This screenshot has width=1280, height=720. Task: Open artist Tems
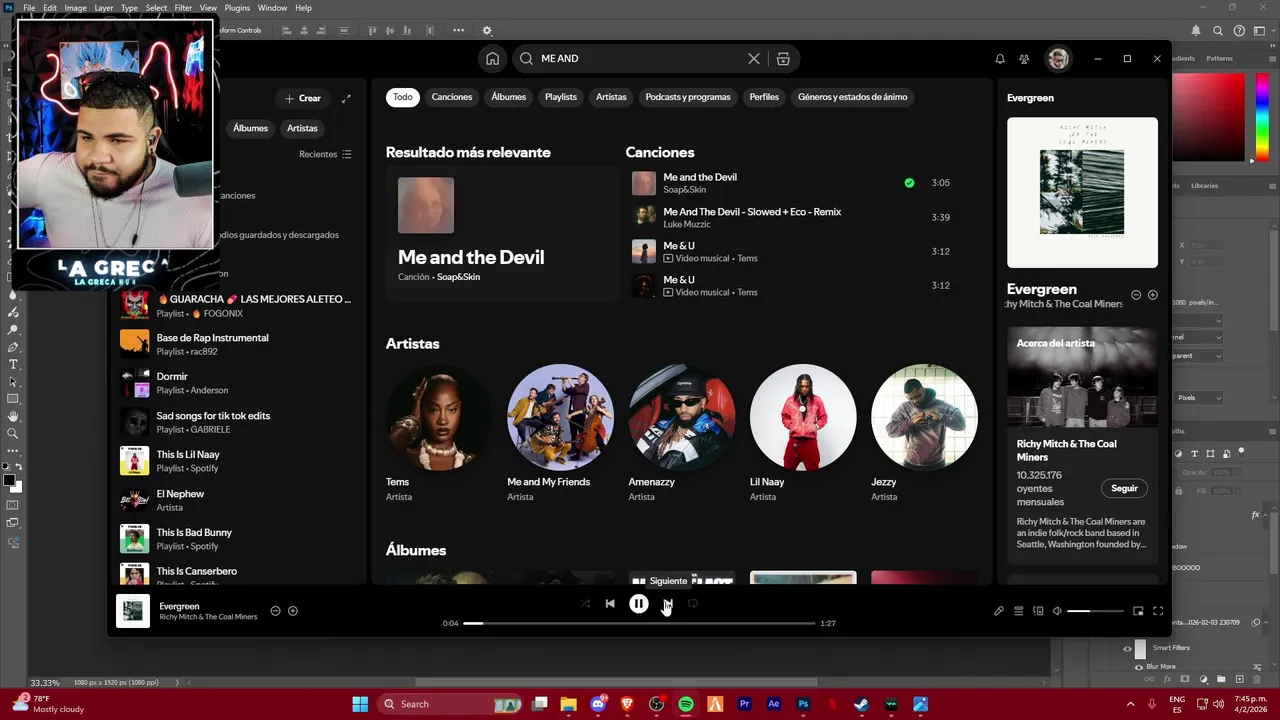(x=438, y=435)
